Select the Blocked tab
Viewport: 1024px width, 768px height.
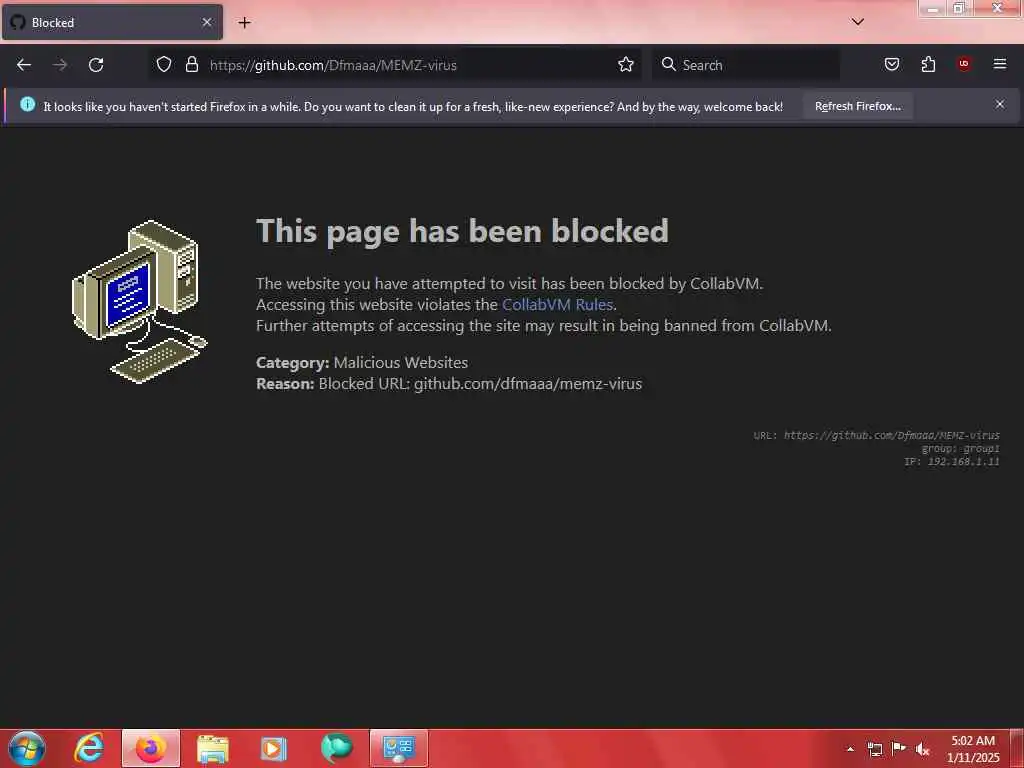(112, 22)
